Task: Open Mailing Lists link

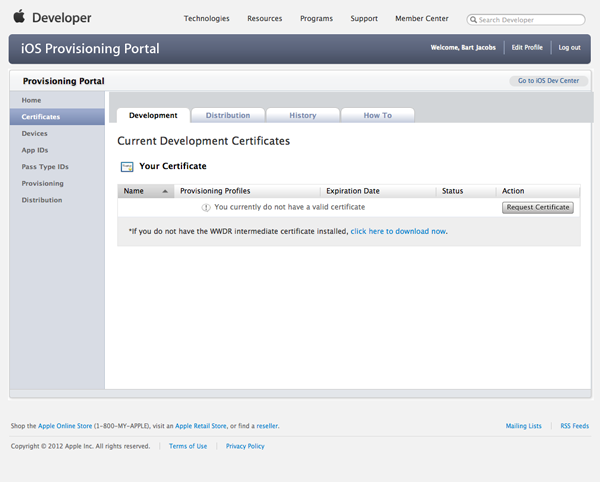Action: 523,426
